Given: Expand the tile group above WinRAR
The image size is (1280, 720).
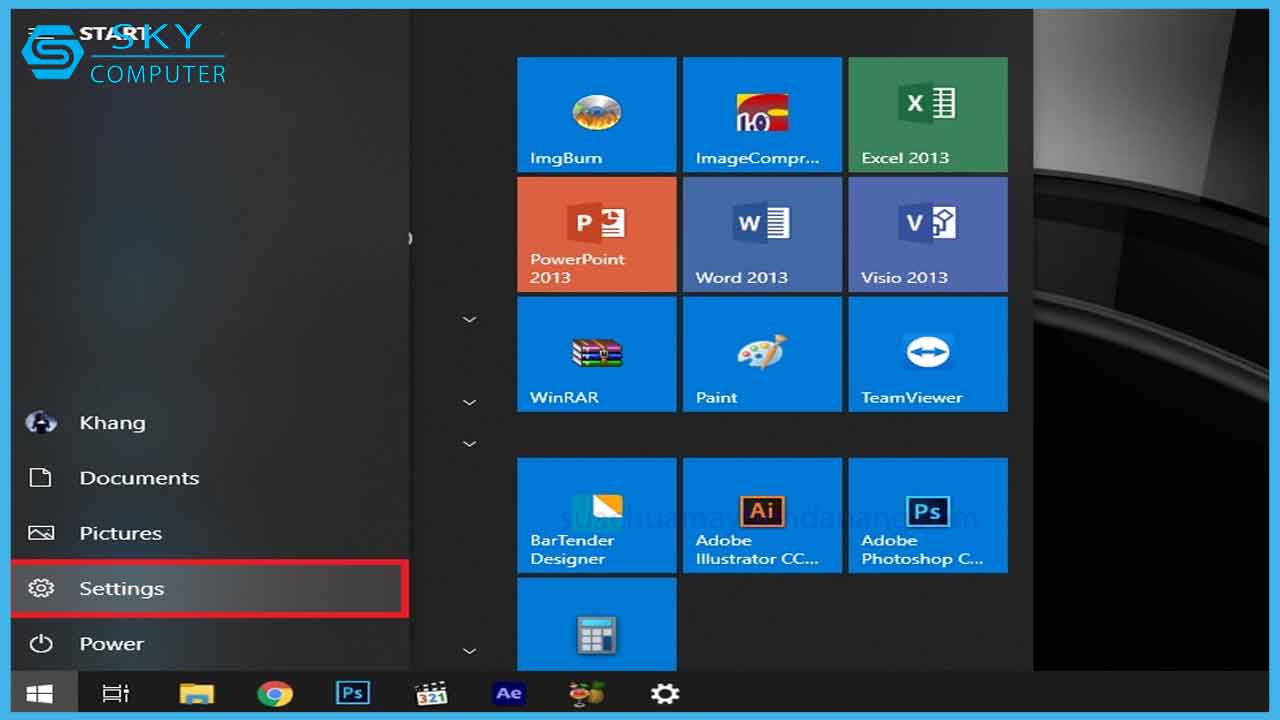Looking at the screenshot, I should 469,318.
